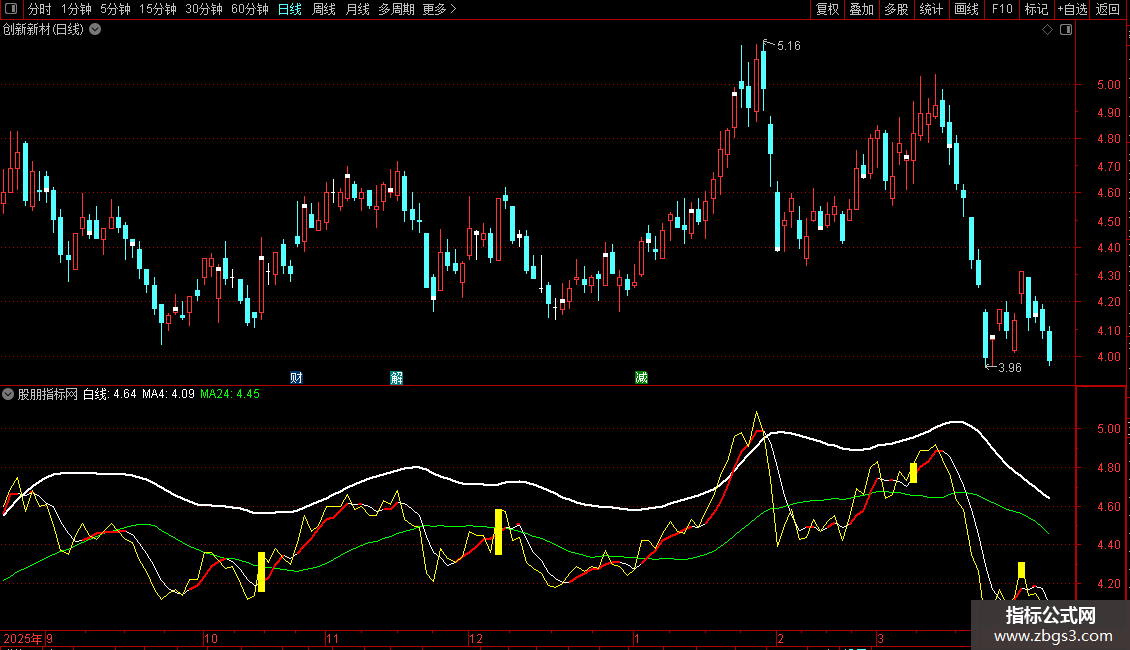This screenshot has width=1130, height=650.
Task: Click the diamond icon above the price axis
Action: pyautogui.click(x=1047, y=30)
